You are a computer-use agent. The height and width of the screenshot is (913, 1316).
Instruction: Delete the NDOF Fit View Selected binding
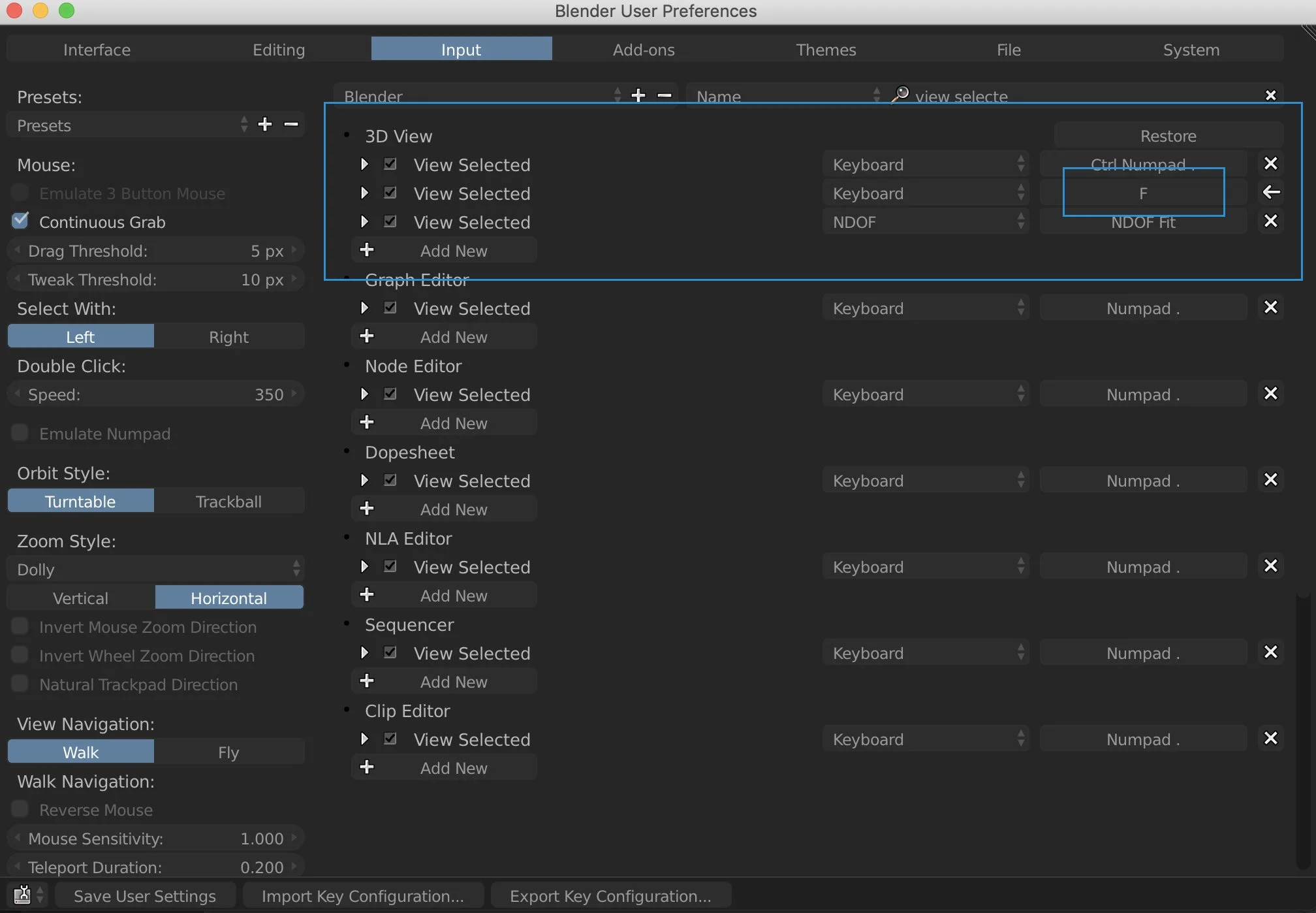coord(1270,221)
